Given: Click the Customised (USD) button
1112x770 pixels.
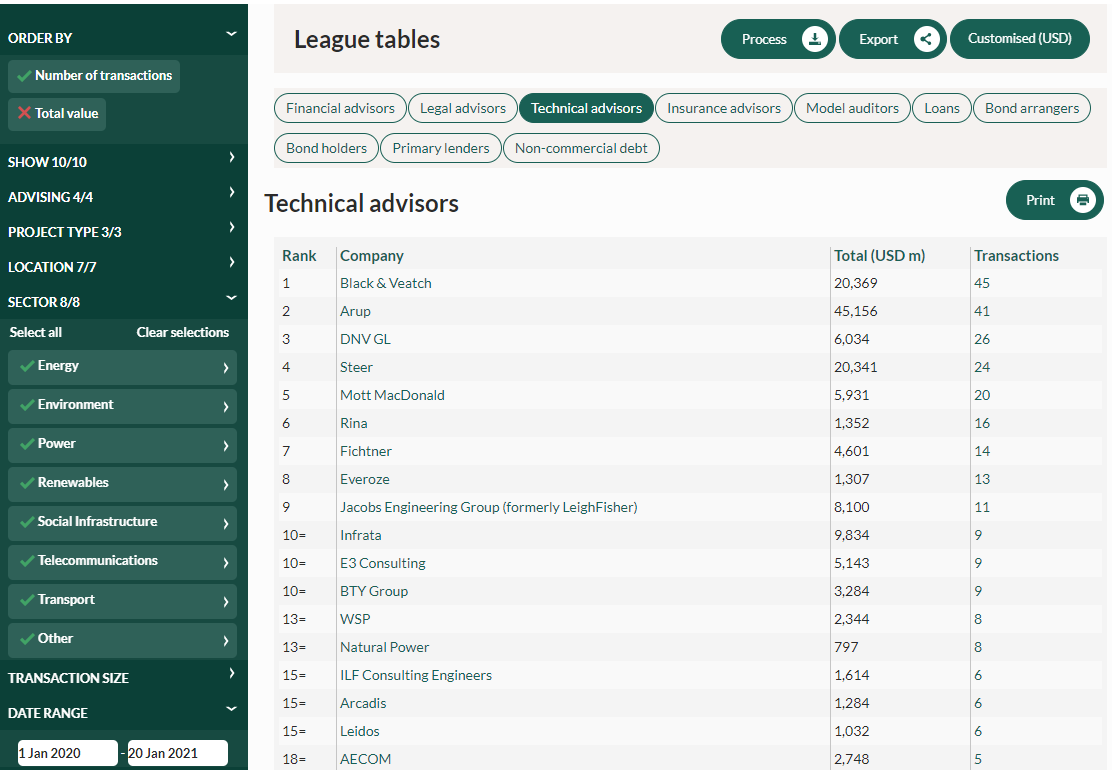Looking at the screenshot, I should [1020, 39].
